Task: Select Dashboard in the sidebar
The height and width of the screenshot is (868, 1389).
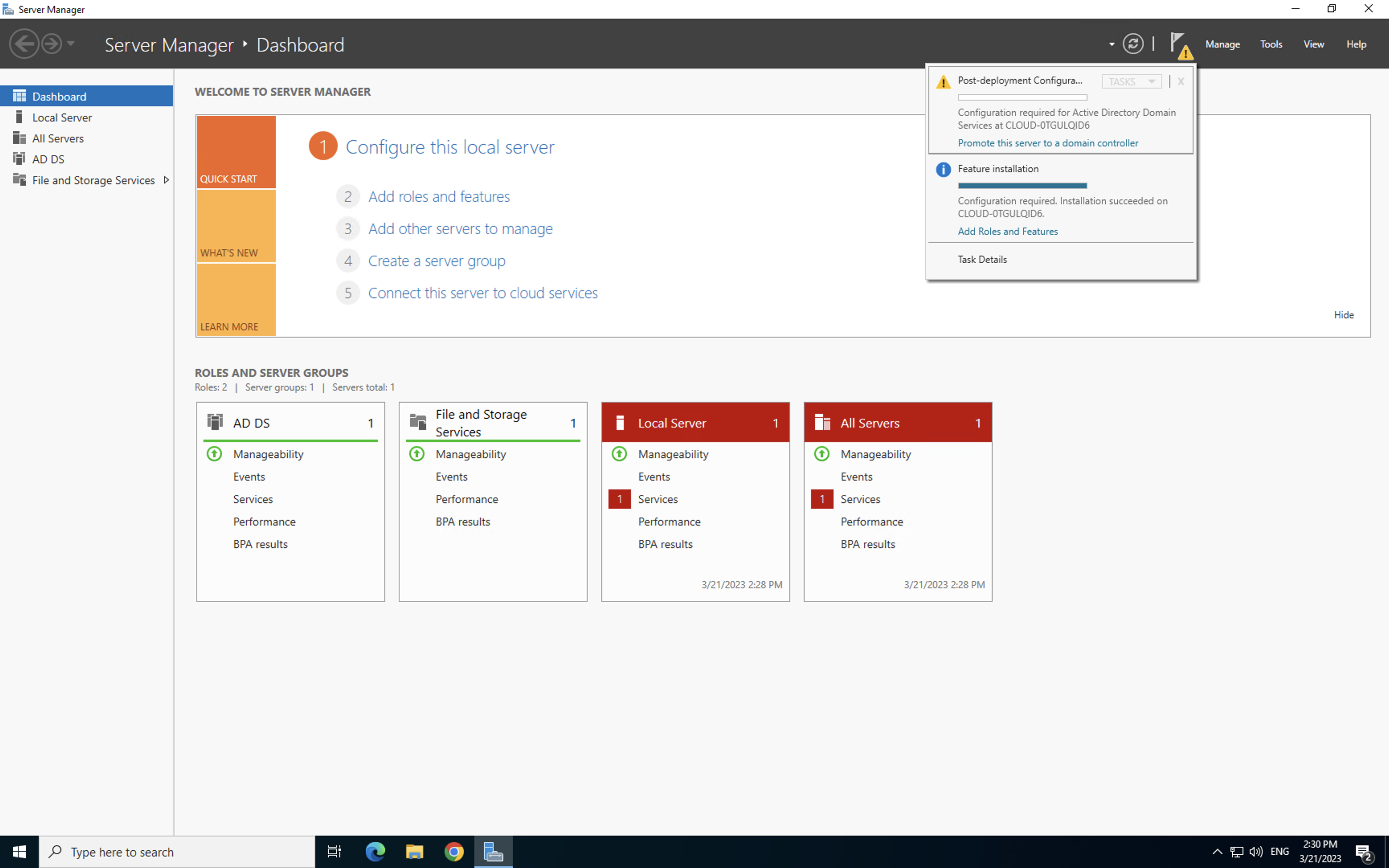Action: pos(87,96)
